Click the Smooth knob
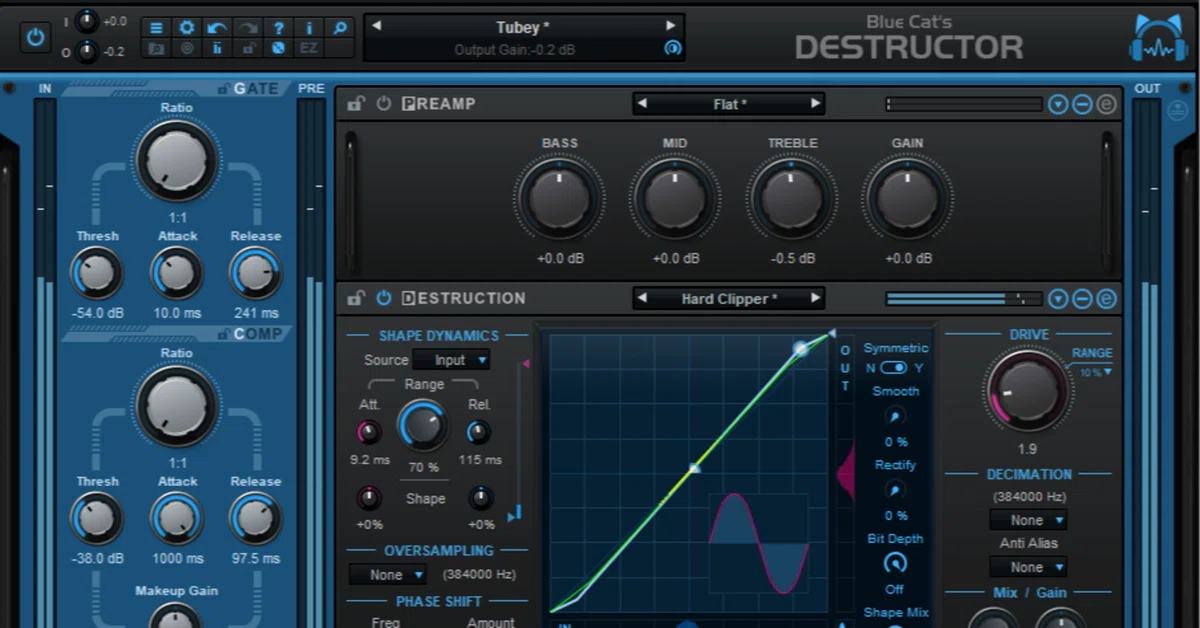This screenshot has width=1200, height=628. pyautogui.click(x=895, y=416)
